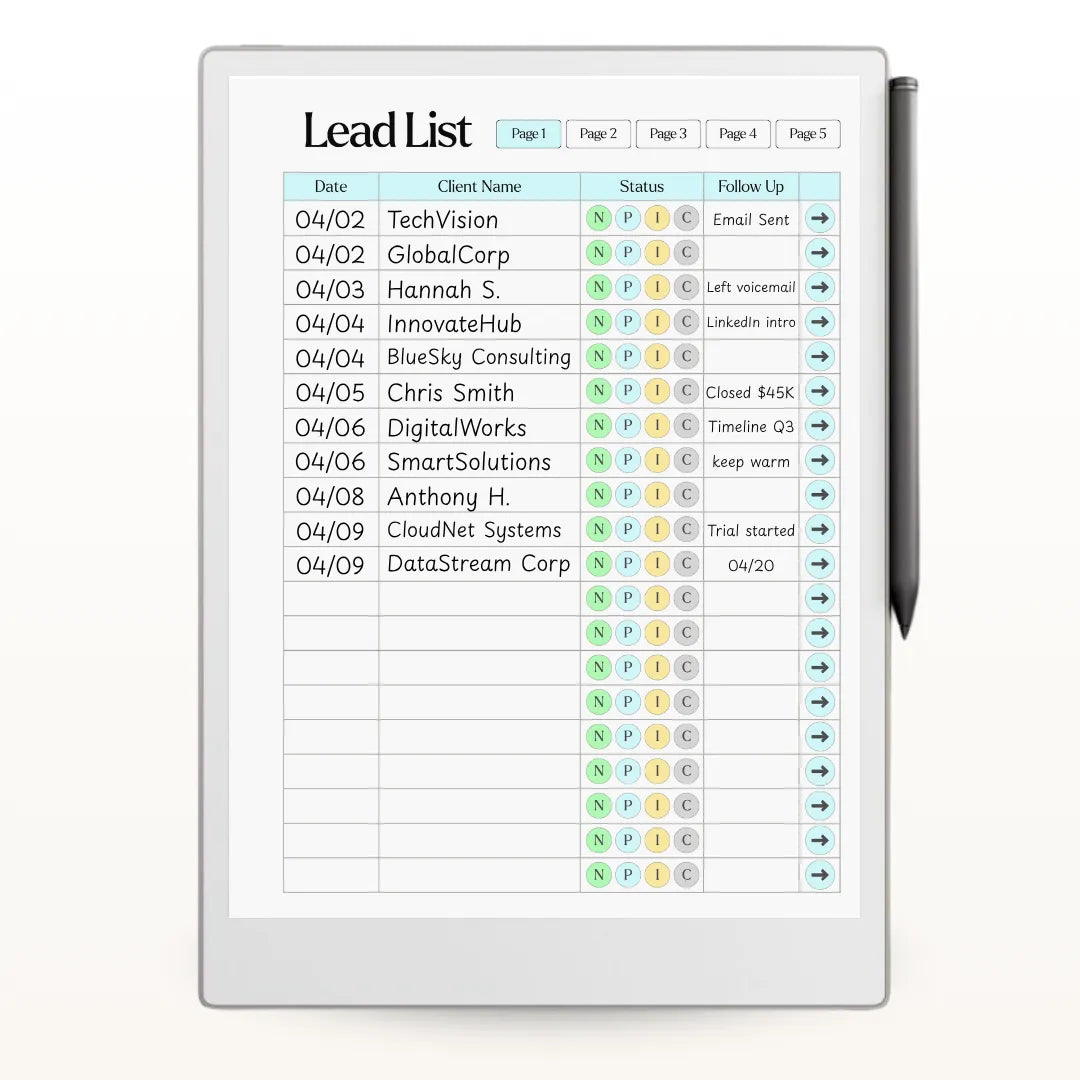Screen dimensions: 1080x1080
Task: Open the arrow link for SmartSolutions row
Action: pos(820,460)
